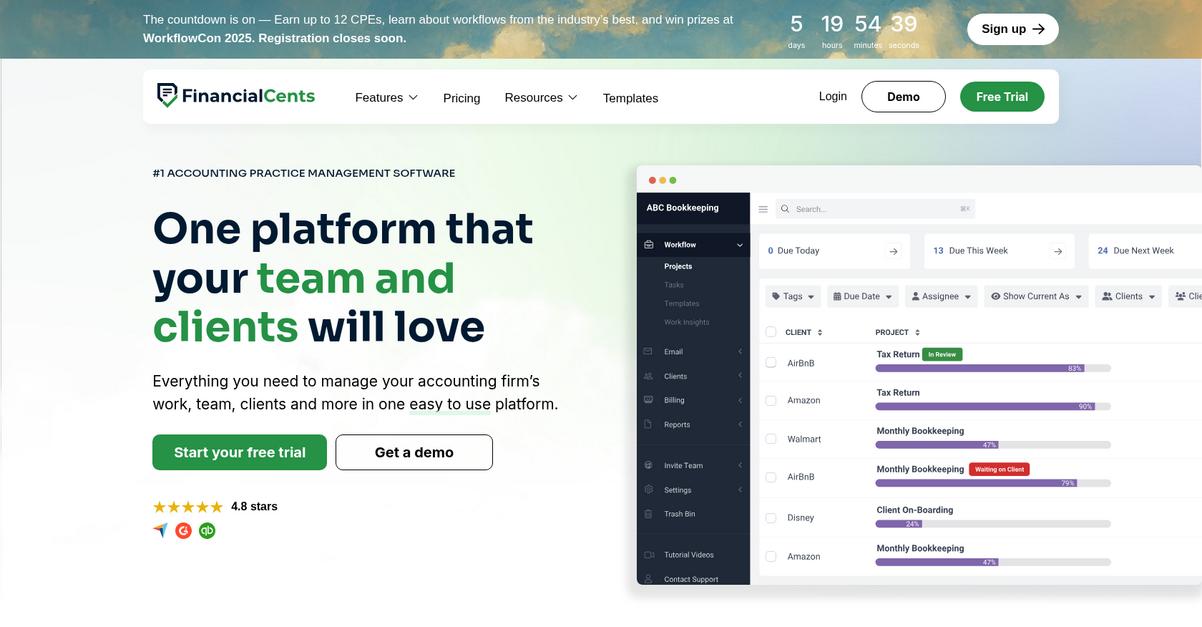This screenshot has width=1202, height=627.
Task: Click the Billing icon in the sidebar
Action: [647, 399]
